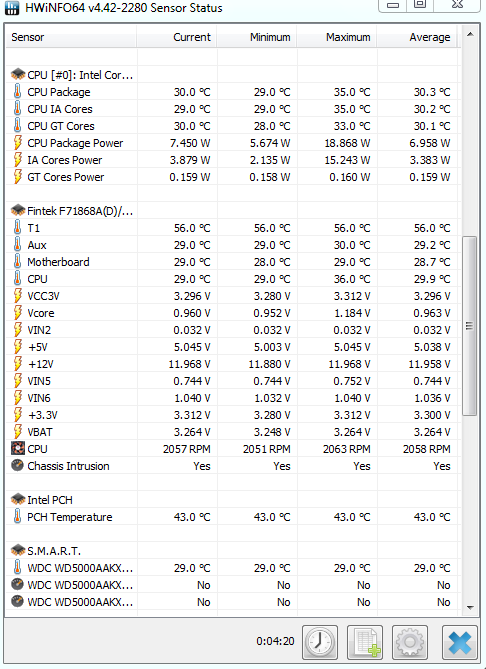Viewport: 486px width, 669px height.
Task: Click the CPU Package thermometer icon
Action: coord(17,92)
